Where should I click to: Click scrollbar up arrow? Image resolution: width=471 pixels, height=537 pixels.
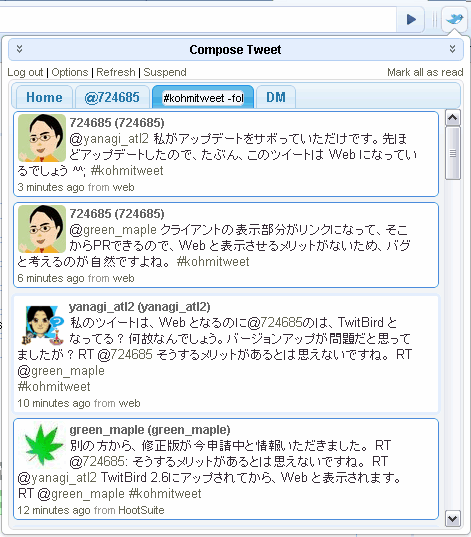453,118
